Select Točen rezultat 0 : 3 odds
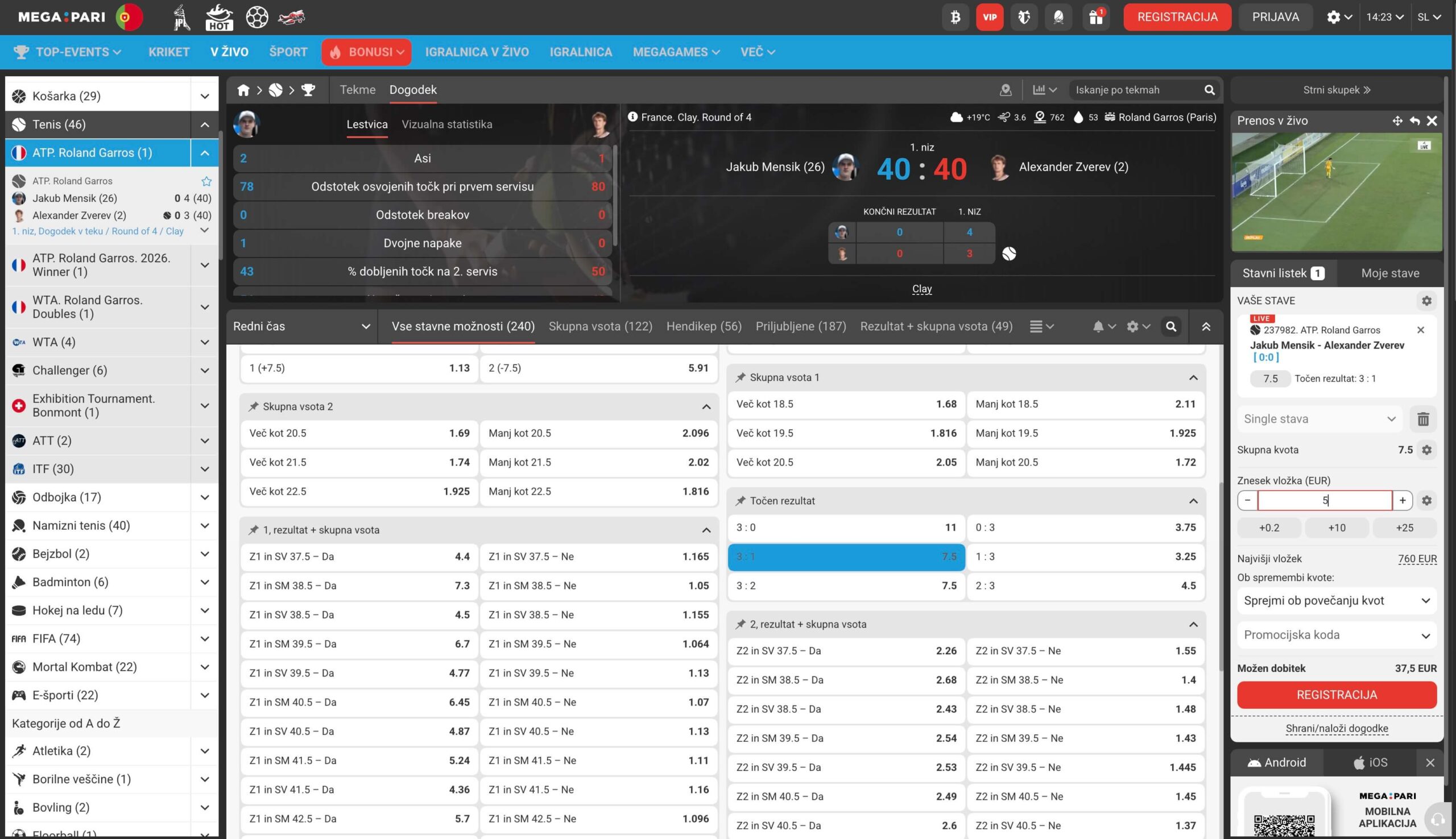Image resolution: width=1456 pixels, height=839 pixels. pyautogui.click(x=1085, y=528)
